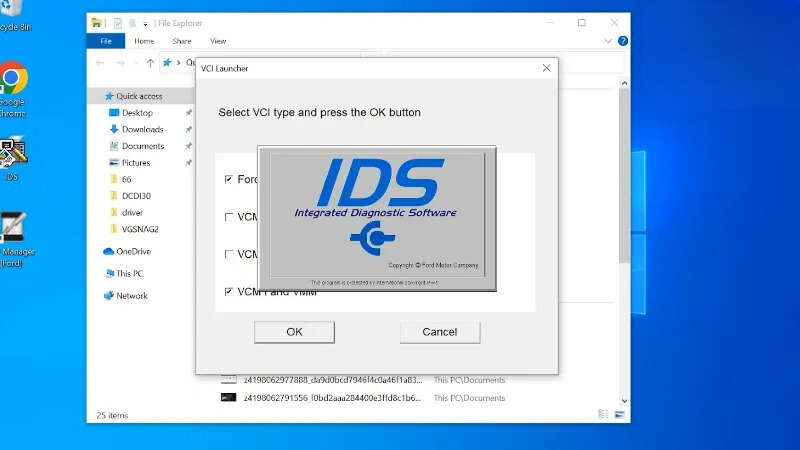Toggle the second VCM checkbox

(229, 217)
